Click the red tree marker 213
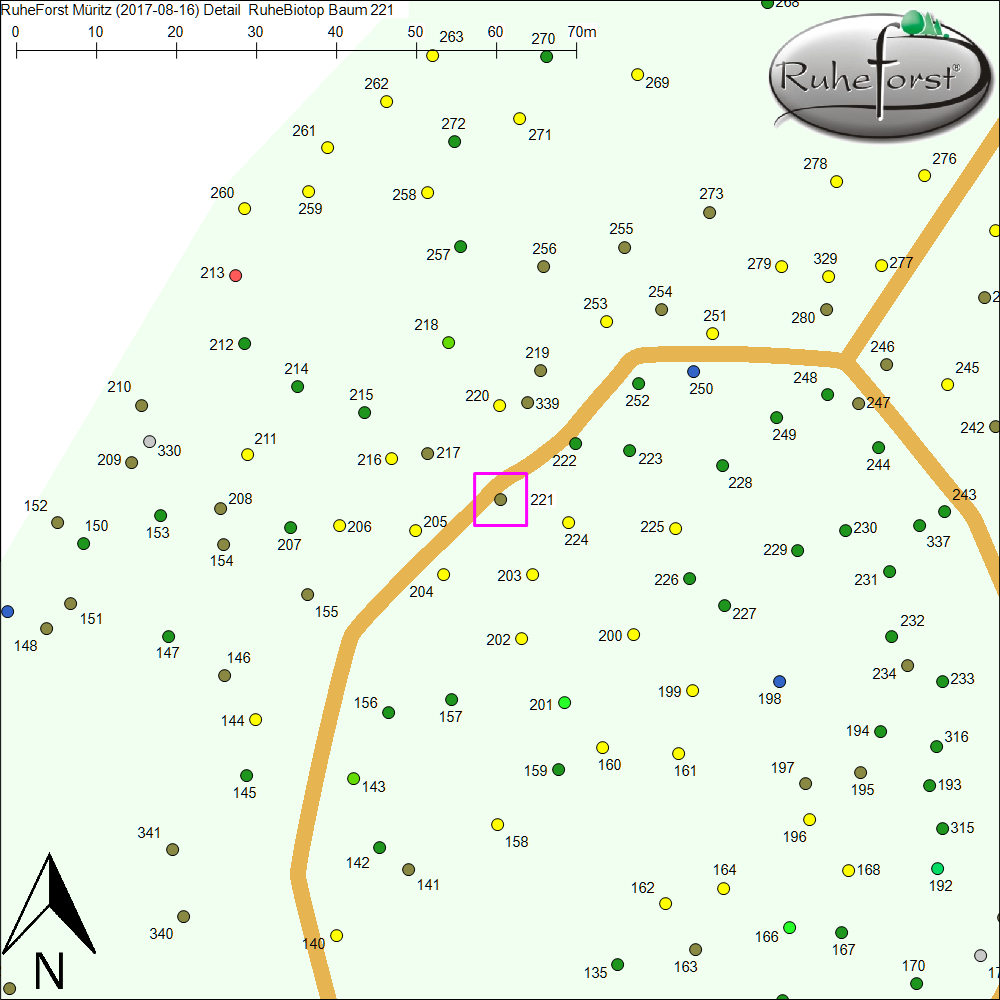This screenshot has height=1000, width=1000. (x=236, y=275)
